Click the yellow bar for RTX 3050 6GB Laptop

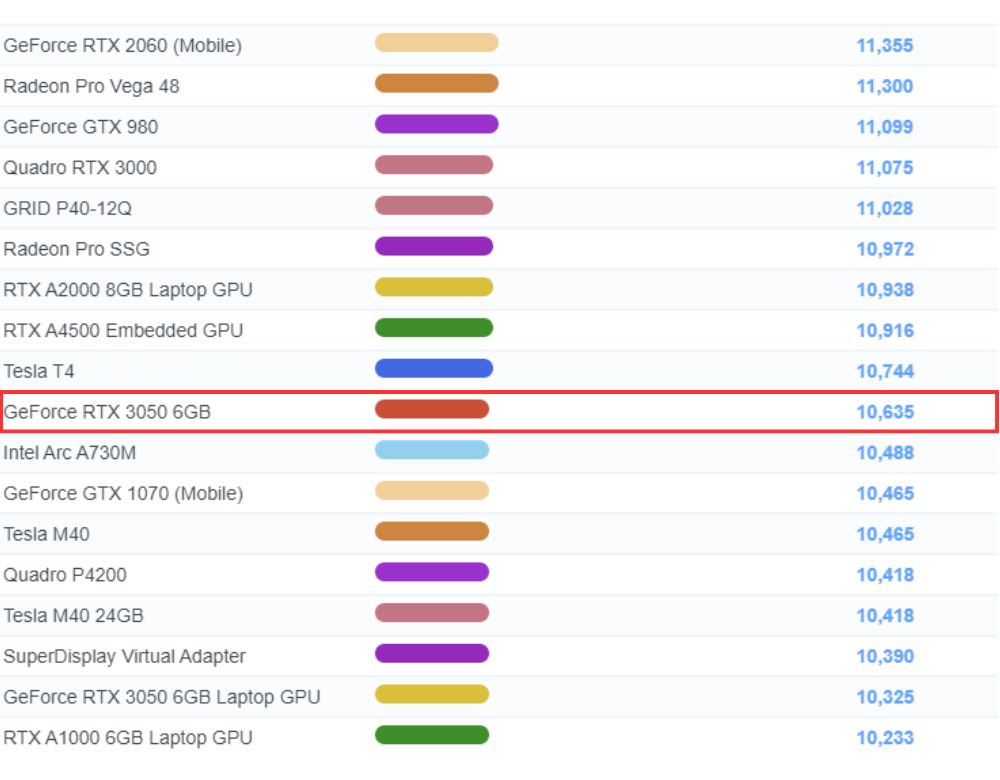tap(432, 695)
